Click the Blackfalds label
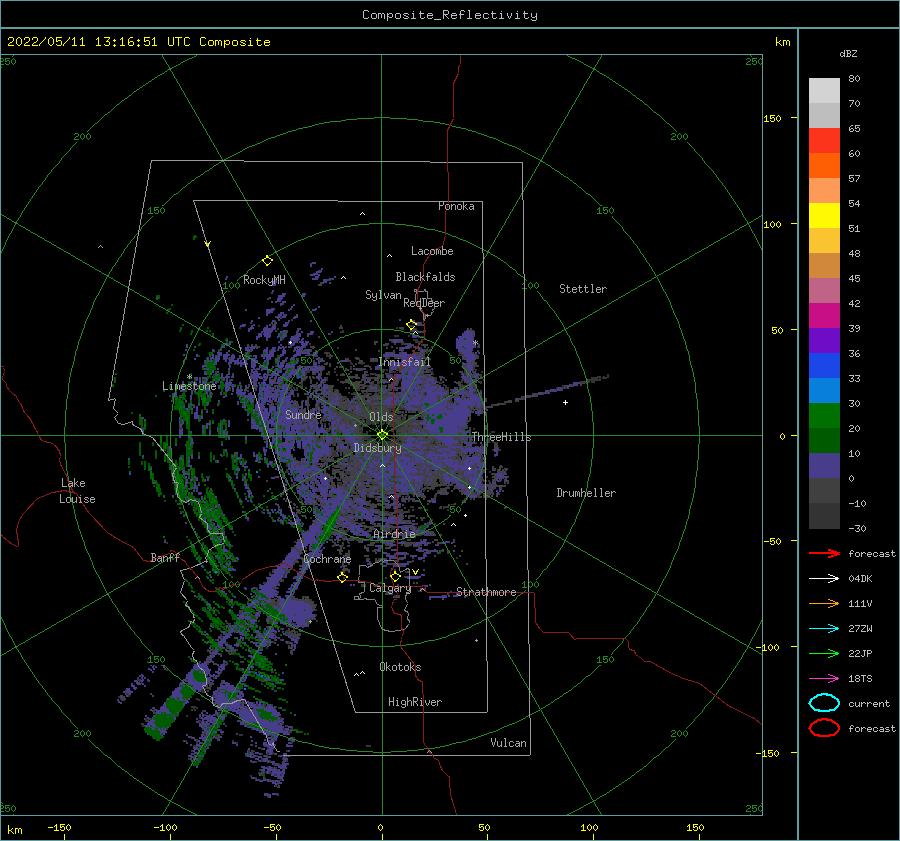Viewport: 900px width, 841px height. [x=425, y=277]
